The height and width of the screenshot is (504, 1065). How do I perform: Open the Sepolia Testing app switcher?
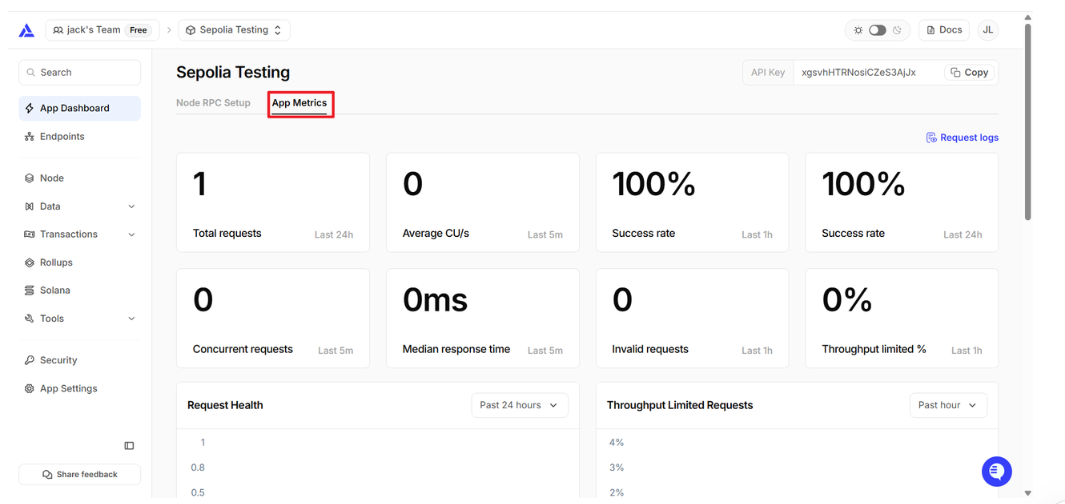point(234,30)
